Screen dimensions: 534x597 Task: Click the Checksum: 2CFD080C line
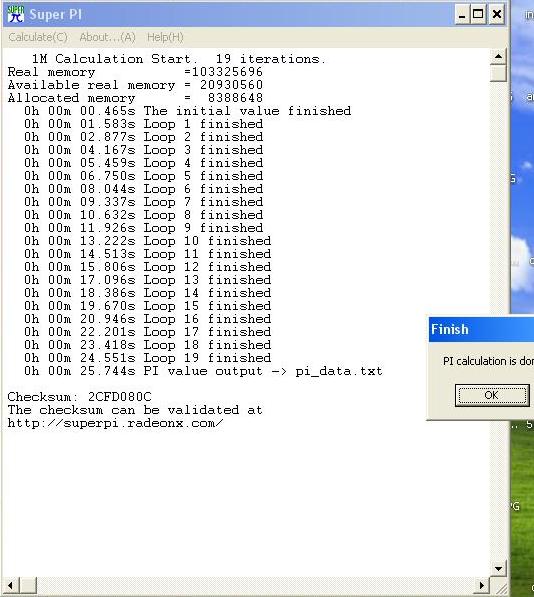click(x=79, y=397)
